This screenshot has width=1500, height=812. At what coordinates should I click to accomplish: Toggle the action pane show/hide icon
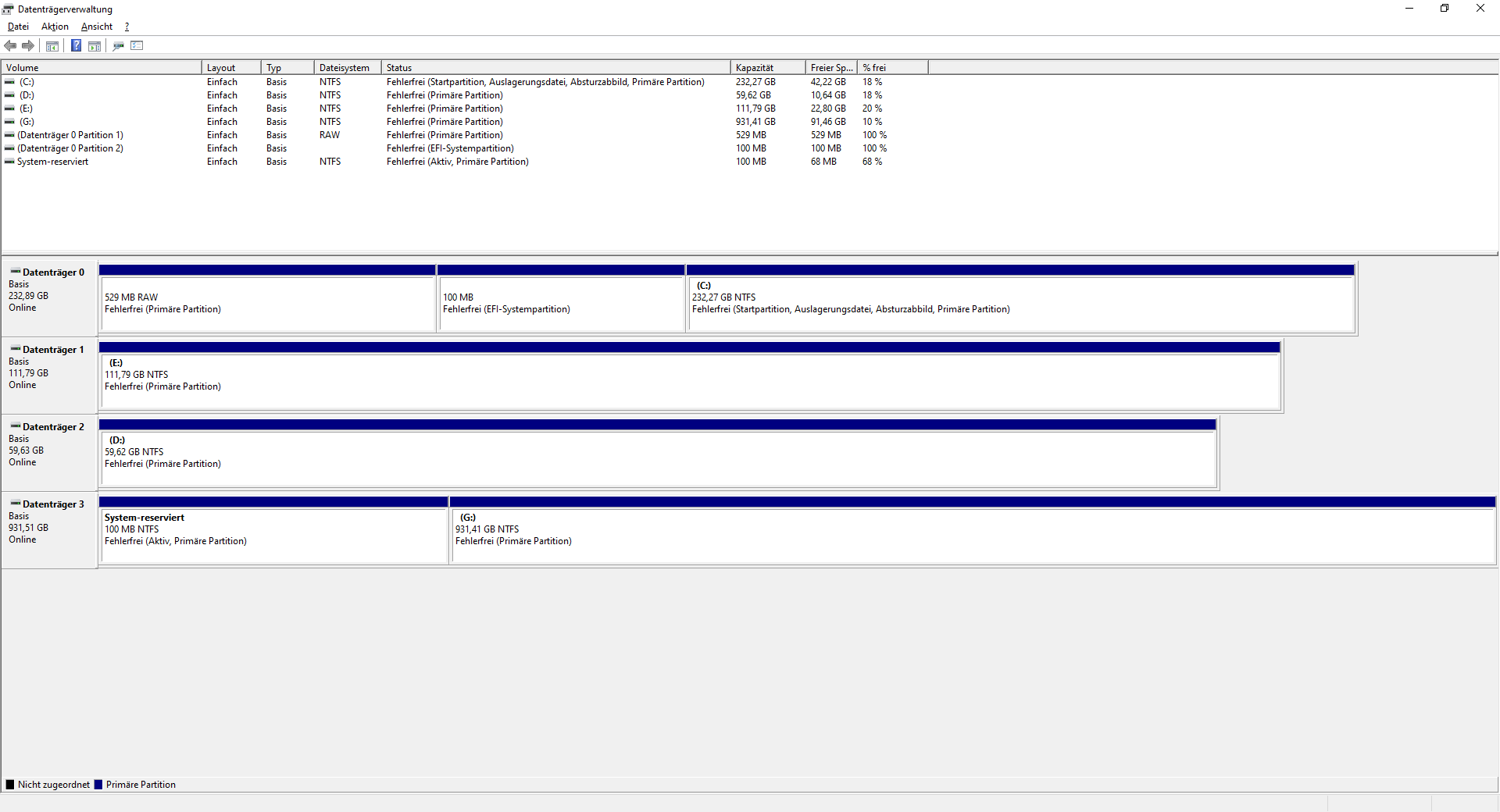(95, 46)
